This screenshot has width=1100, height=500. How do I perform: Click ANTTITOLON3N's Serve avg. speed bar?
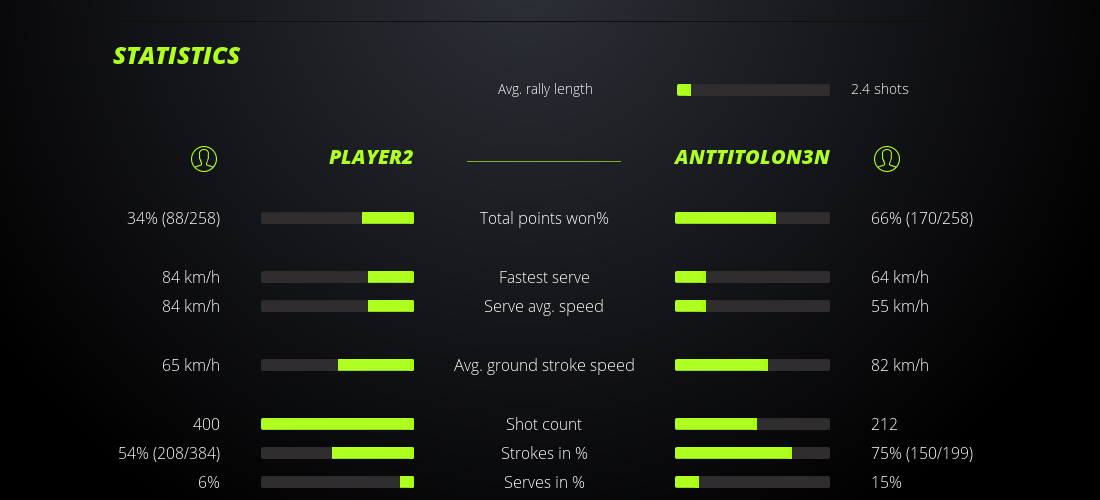click(752, 306)
